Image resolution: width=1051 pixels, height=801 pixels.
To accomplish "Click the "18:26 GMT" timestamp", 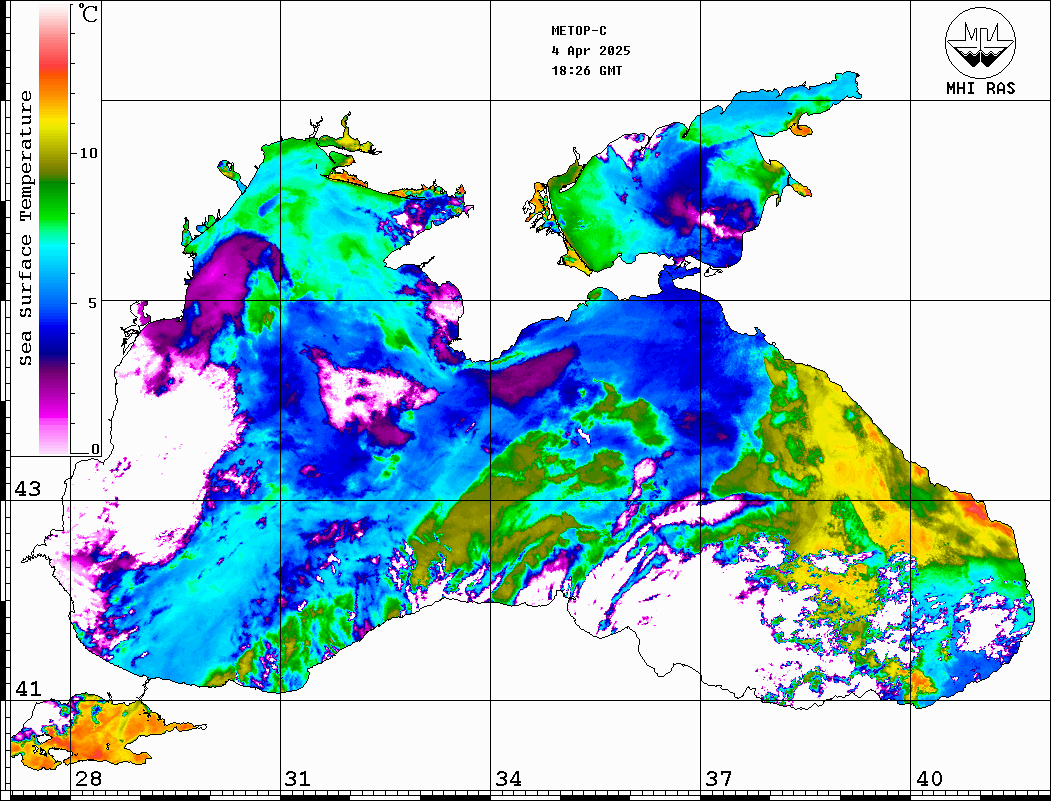I will pos(587,71).
